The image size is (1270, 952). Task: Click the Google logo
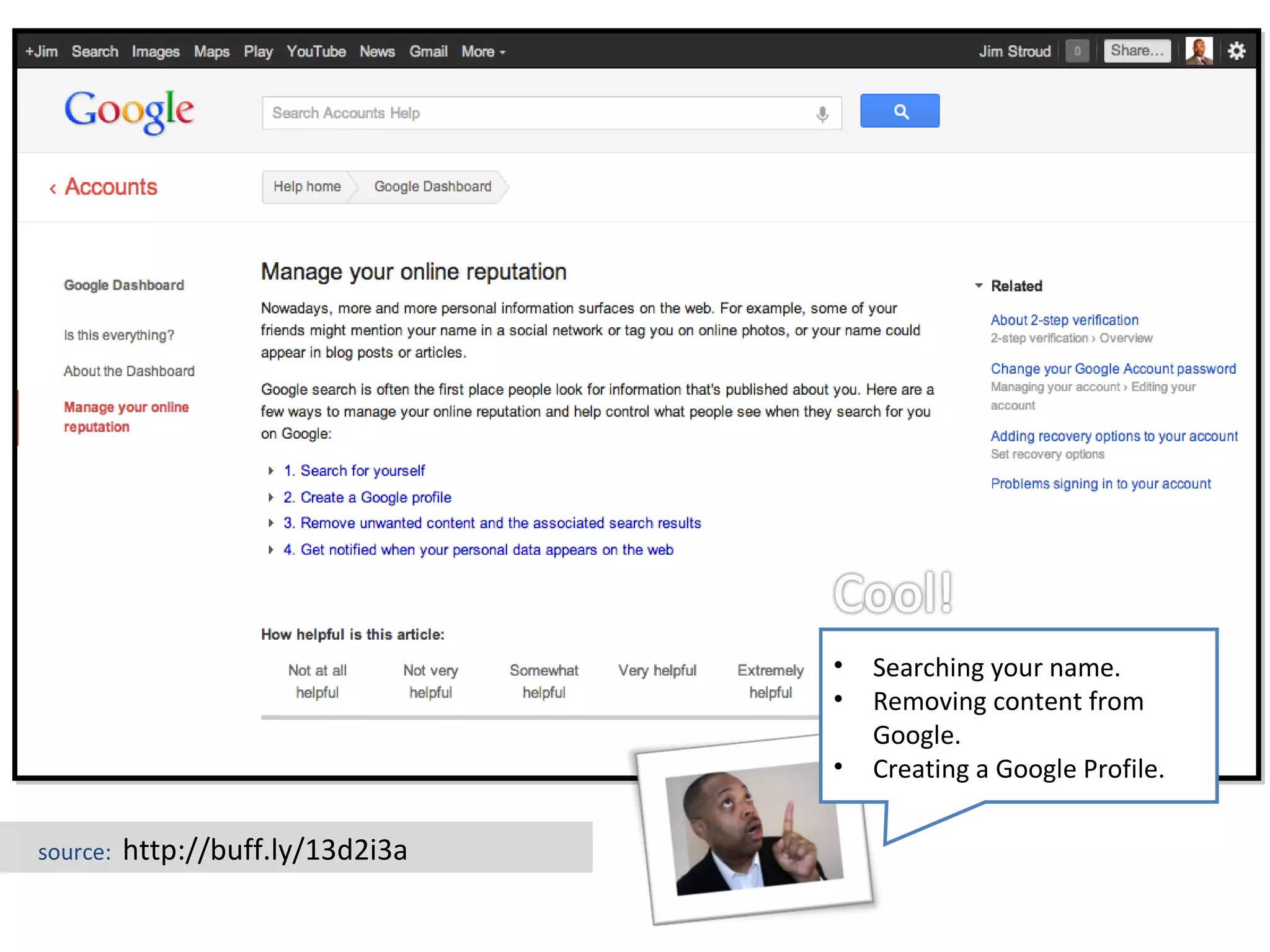(x=129, y=112)
